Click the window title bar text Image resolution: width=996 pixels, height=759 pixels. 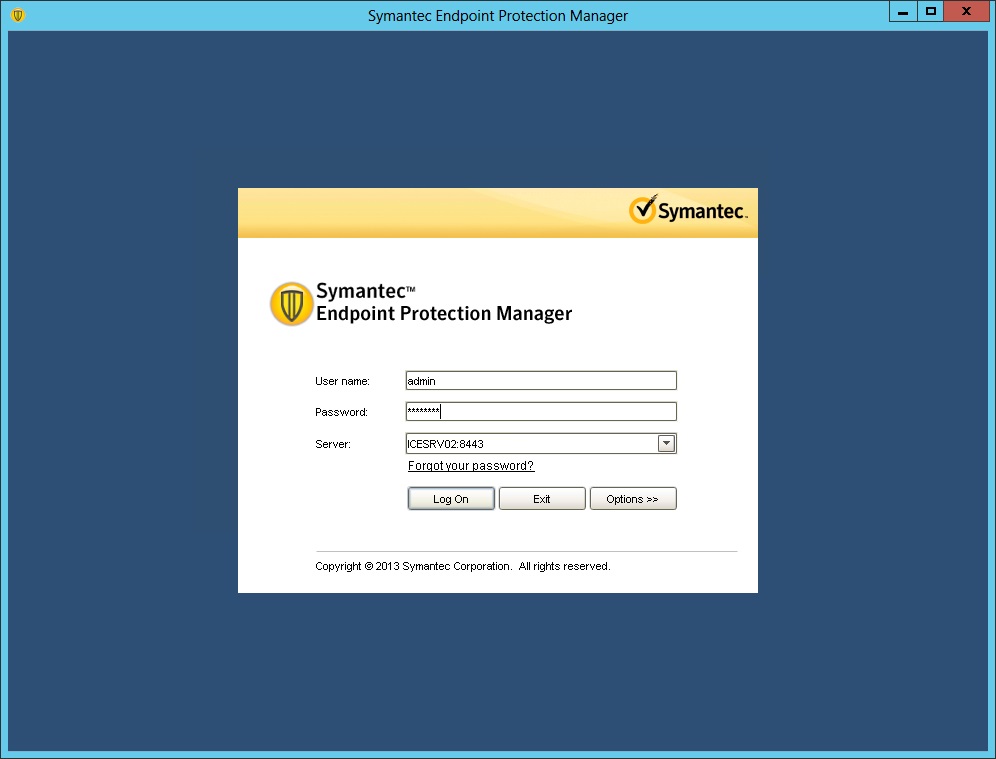(x=498, y=15)
